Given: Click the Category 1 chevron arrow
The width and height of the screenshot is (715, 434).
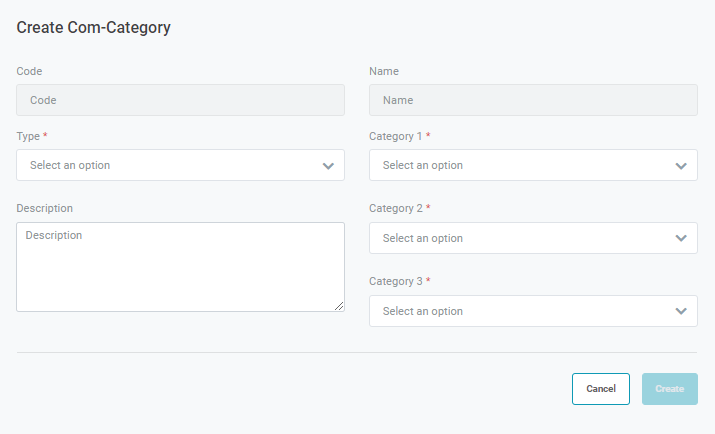Looking at the screenshot, I should (681, 166).
